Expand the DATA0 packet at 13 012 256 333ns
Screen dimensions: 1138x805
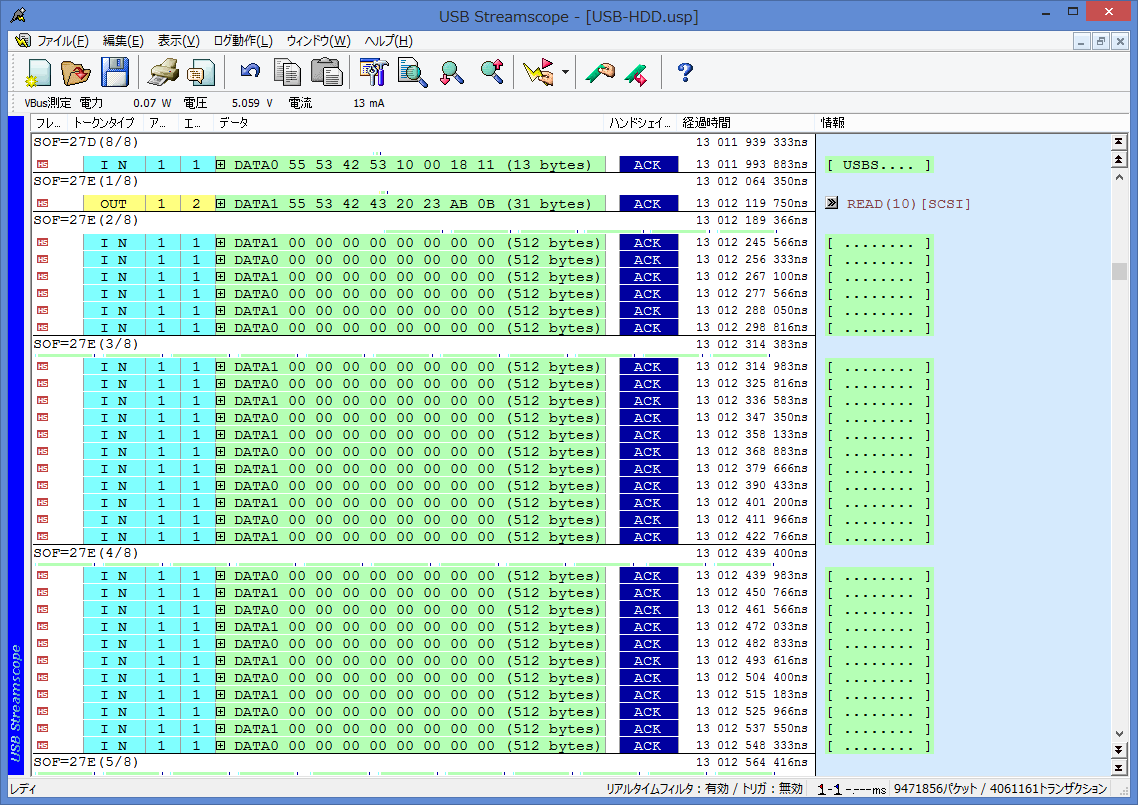[221, 260]
